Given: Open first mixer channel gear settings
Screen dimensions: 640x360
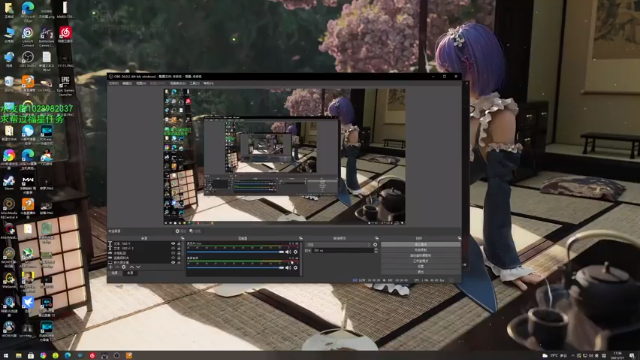Looking at the screenshot, I should (296, 252).
